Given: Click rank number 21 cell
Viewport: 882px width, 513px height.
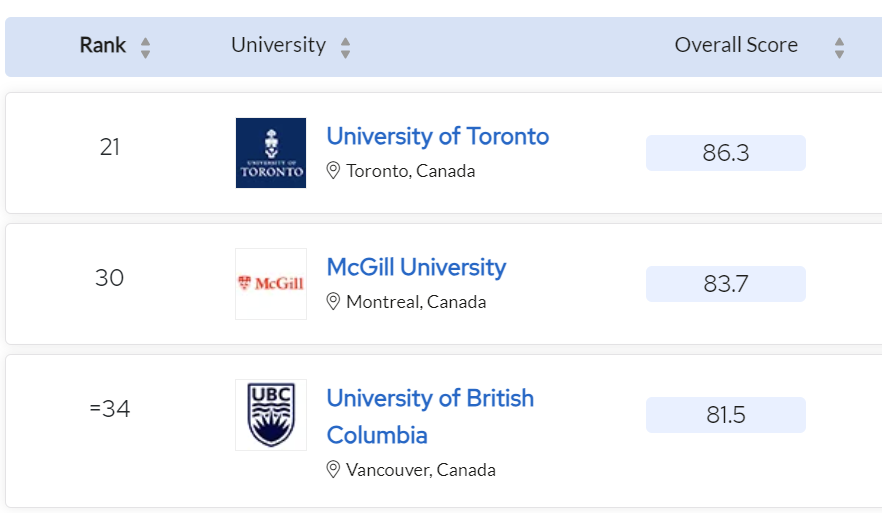Looking at the screenshot, I should [x=110, y=147].
